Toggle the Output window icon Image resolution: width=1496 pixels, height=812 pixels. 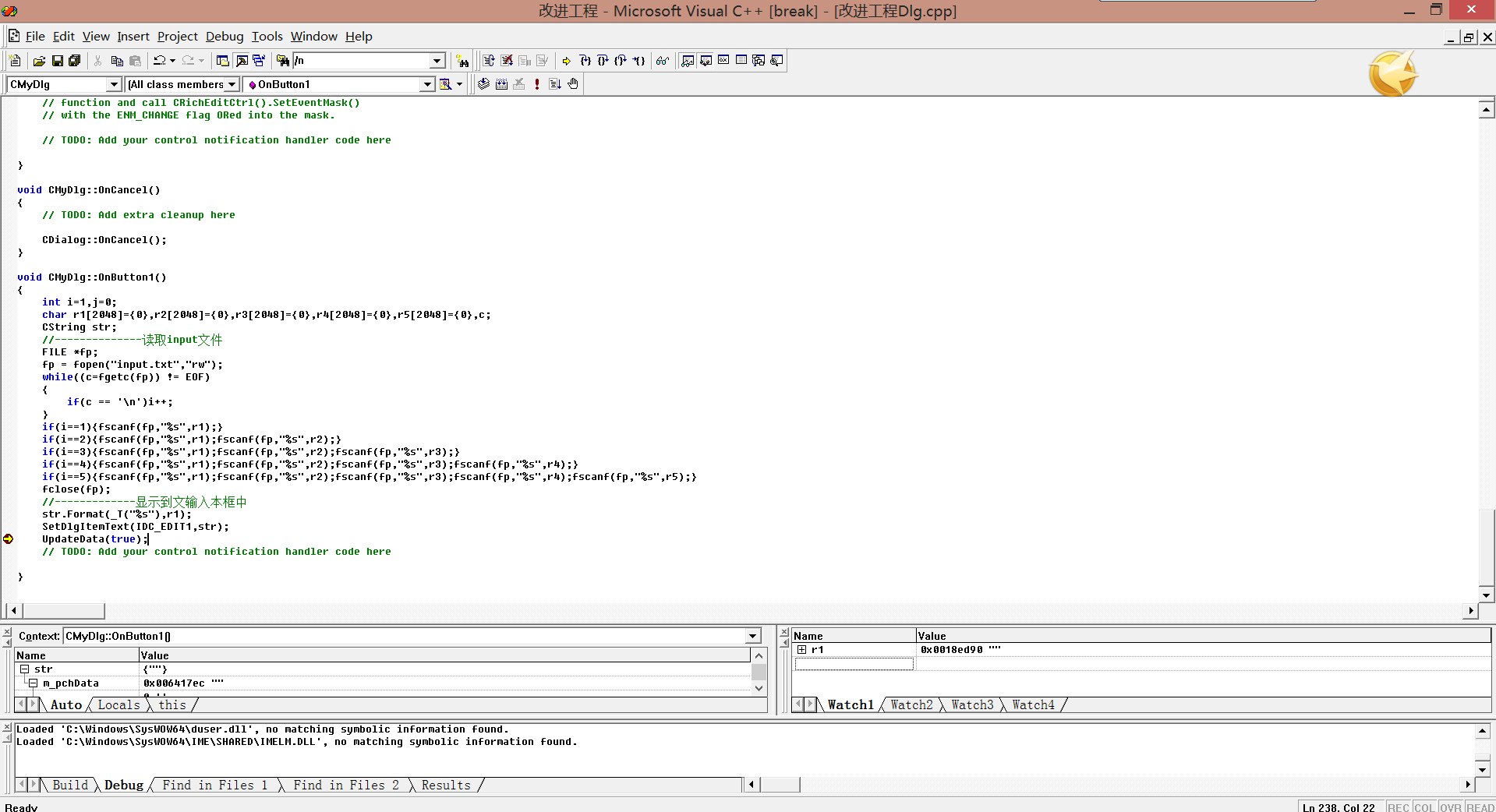(242, 61)
